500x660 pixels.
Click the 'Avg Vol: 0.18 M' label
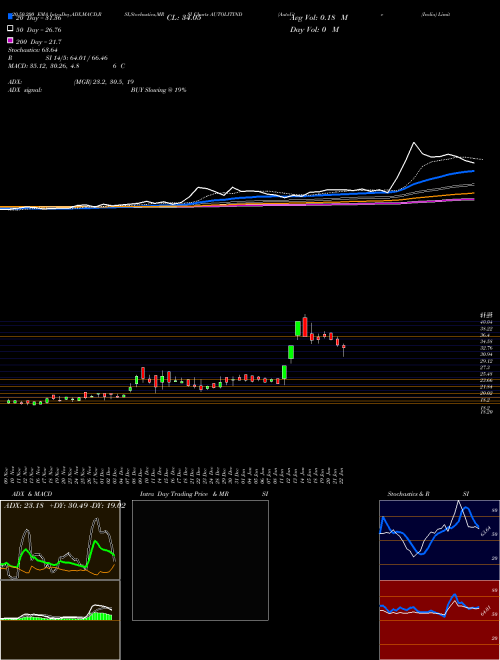pyautogui.click(x=319, y=18)
